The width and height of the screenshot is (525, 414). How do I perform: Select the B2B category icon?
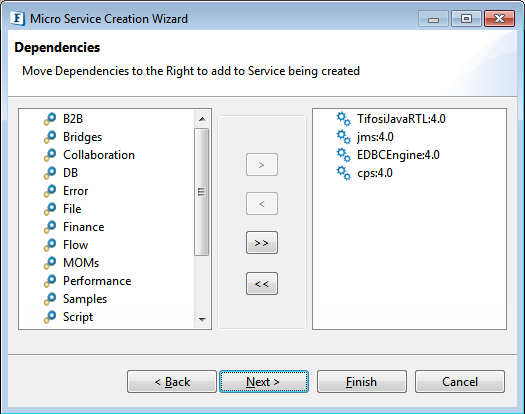[50, 119]
